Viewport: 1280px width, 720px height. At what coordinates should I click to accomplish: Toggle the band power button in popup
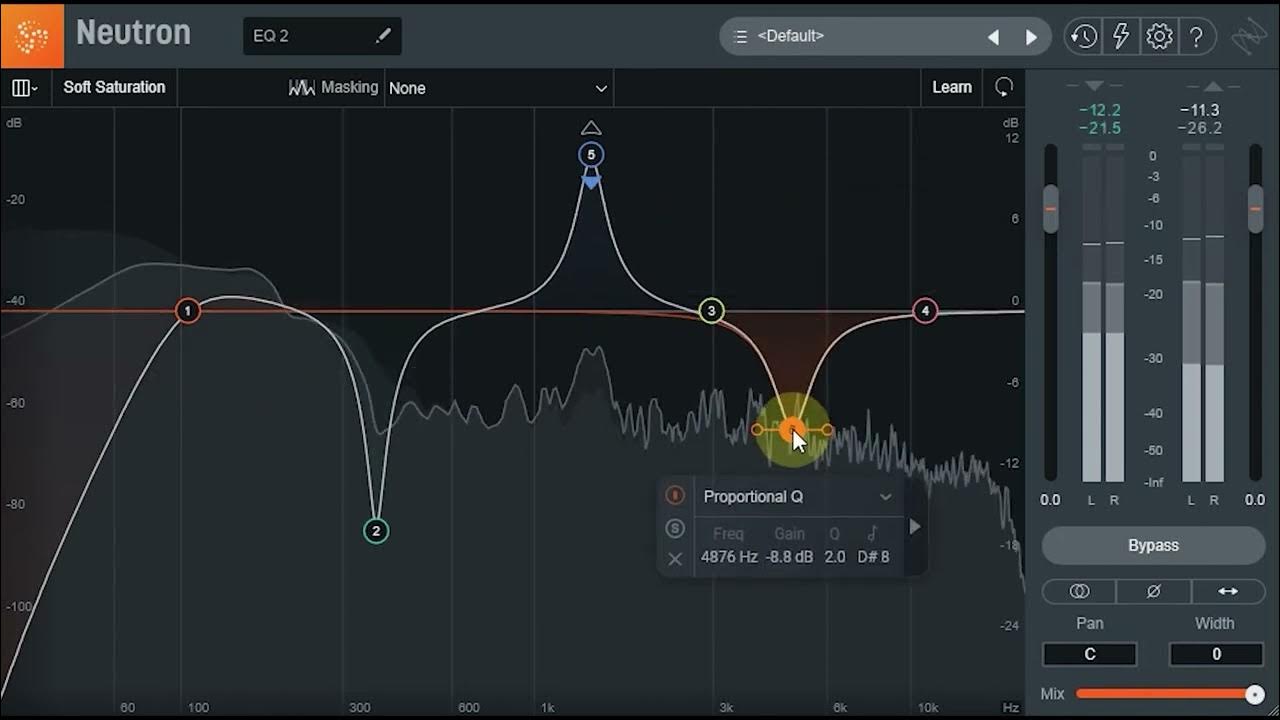(675, 496)
